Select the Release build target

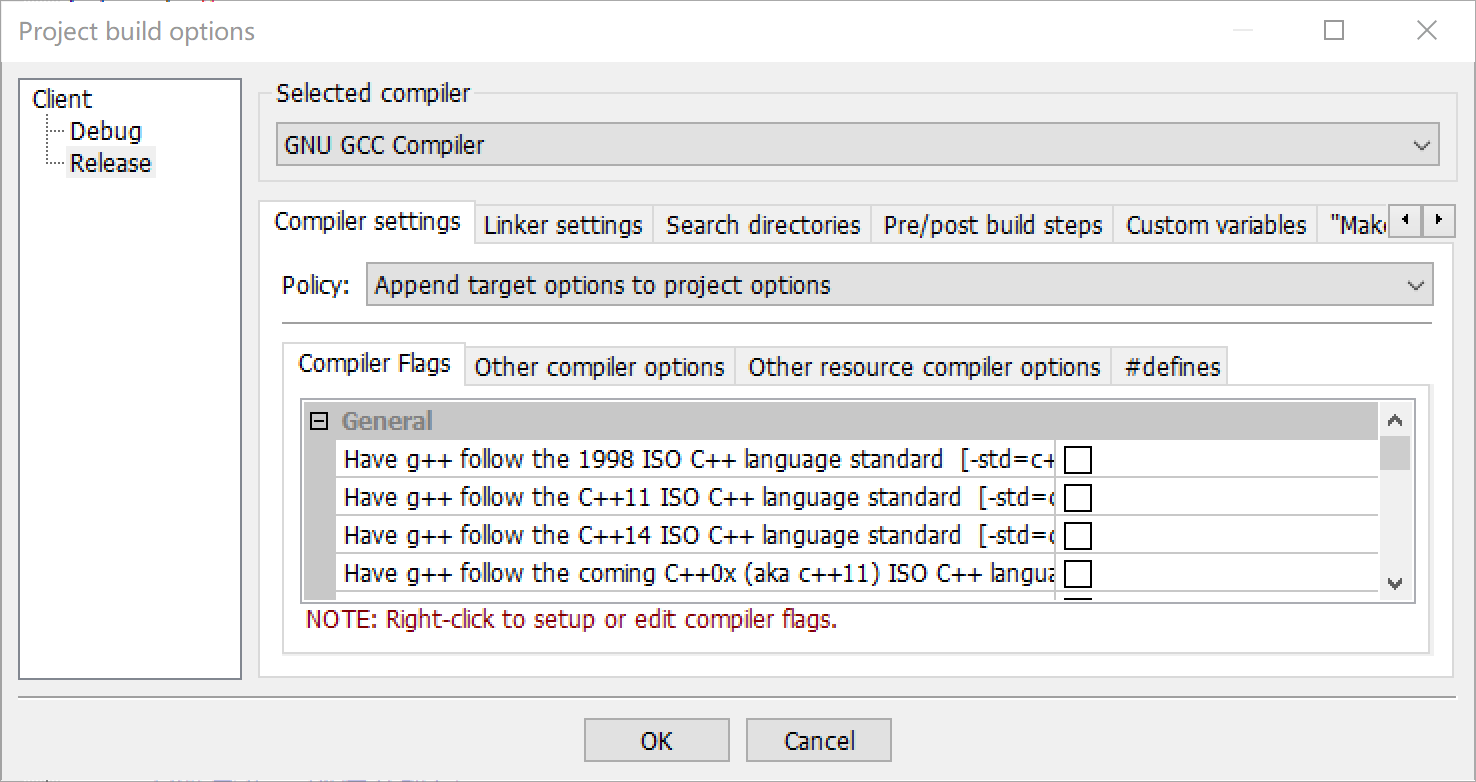point(110,162)
